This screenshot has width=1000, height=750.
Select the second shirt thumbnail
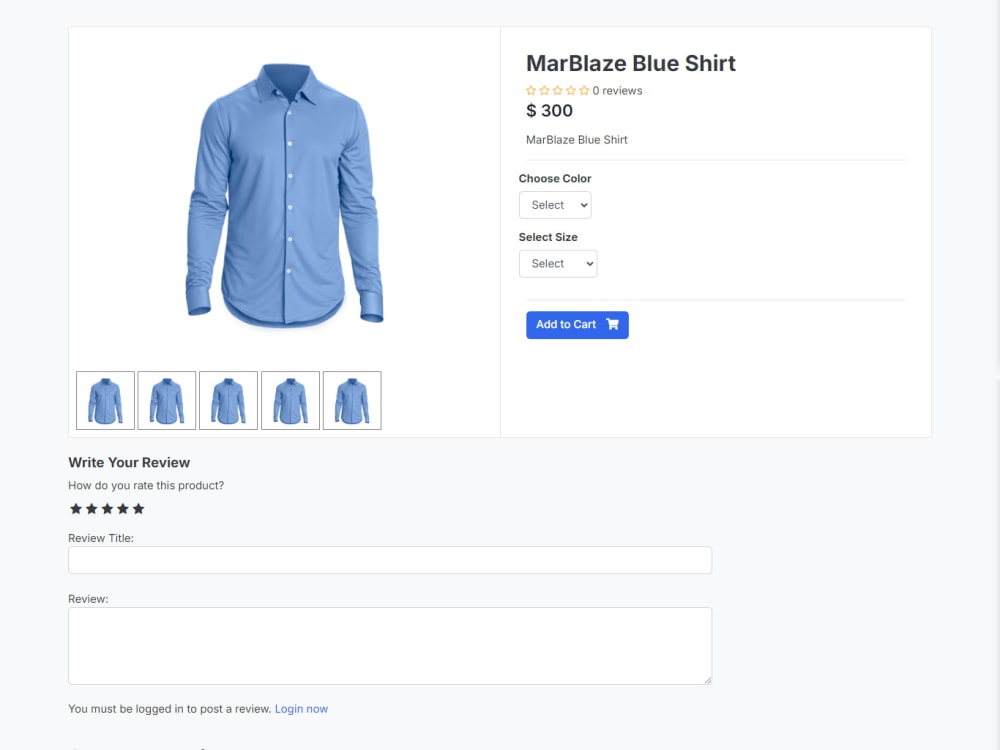(x=166, y=400)
